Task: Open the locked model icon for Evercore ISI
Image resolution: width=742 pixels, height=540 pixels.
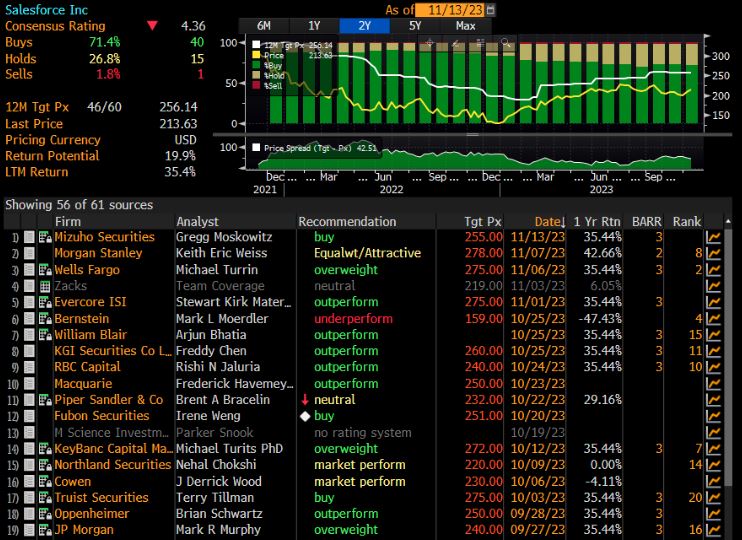Action: [x=45, y=302]
